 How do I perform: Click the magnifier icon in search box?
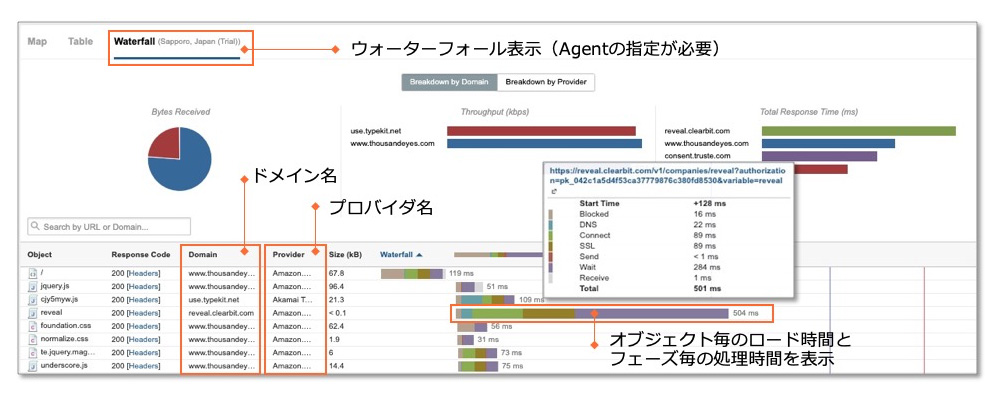click(35, 227)
